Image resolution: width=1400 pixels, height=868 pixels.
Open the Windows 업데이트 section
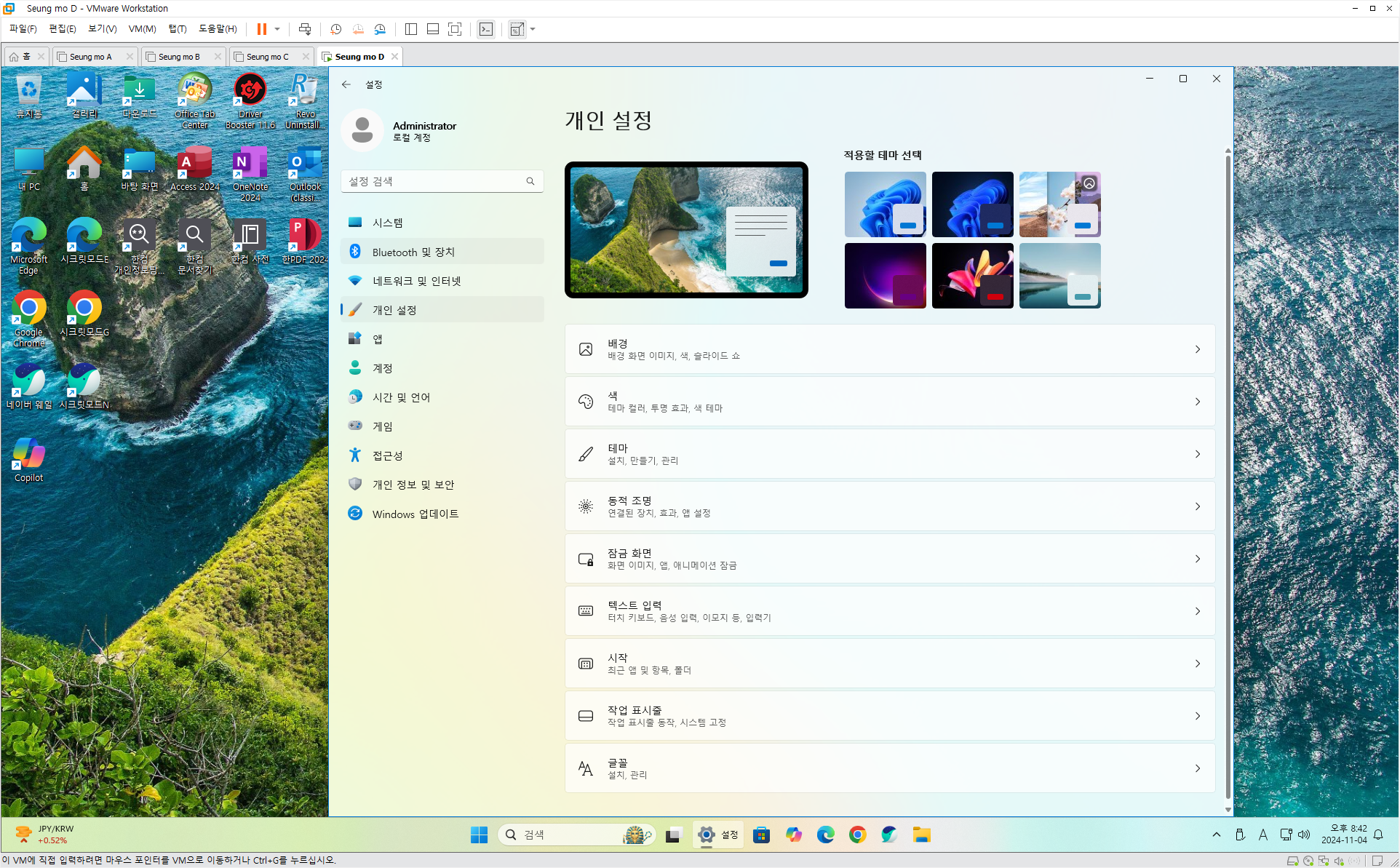tap(415, 514)
